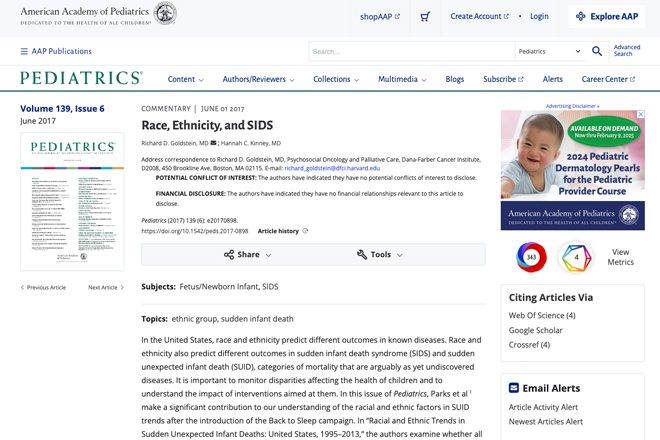Open the Blogs menu item
Screen dimensions: 660x440
455,79
